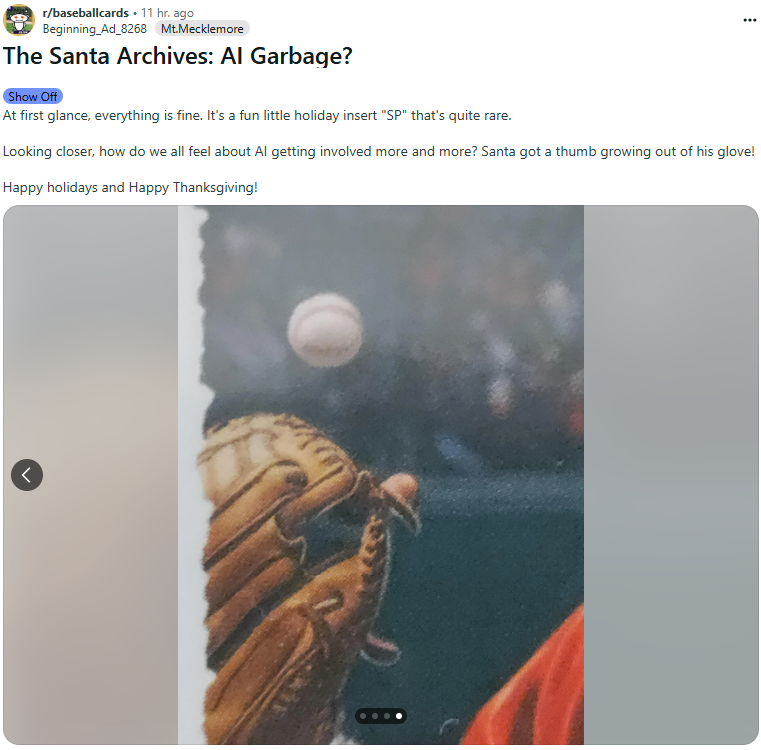Jump to the second gallery dot
Screen dimensions: 761x750
[375, 716]
